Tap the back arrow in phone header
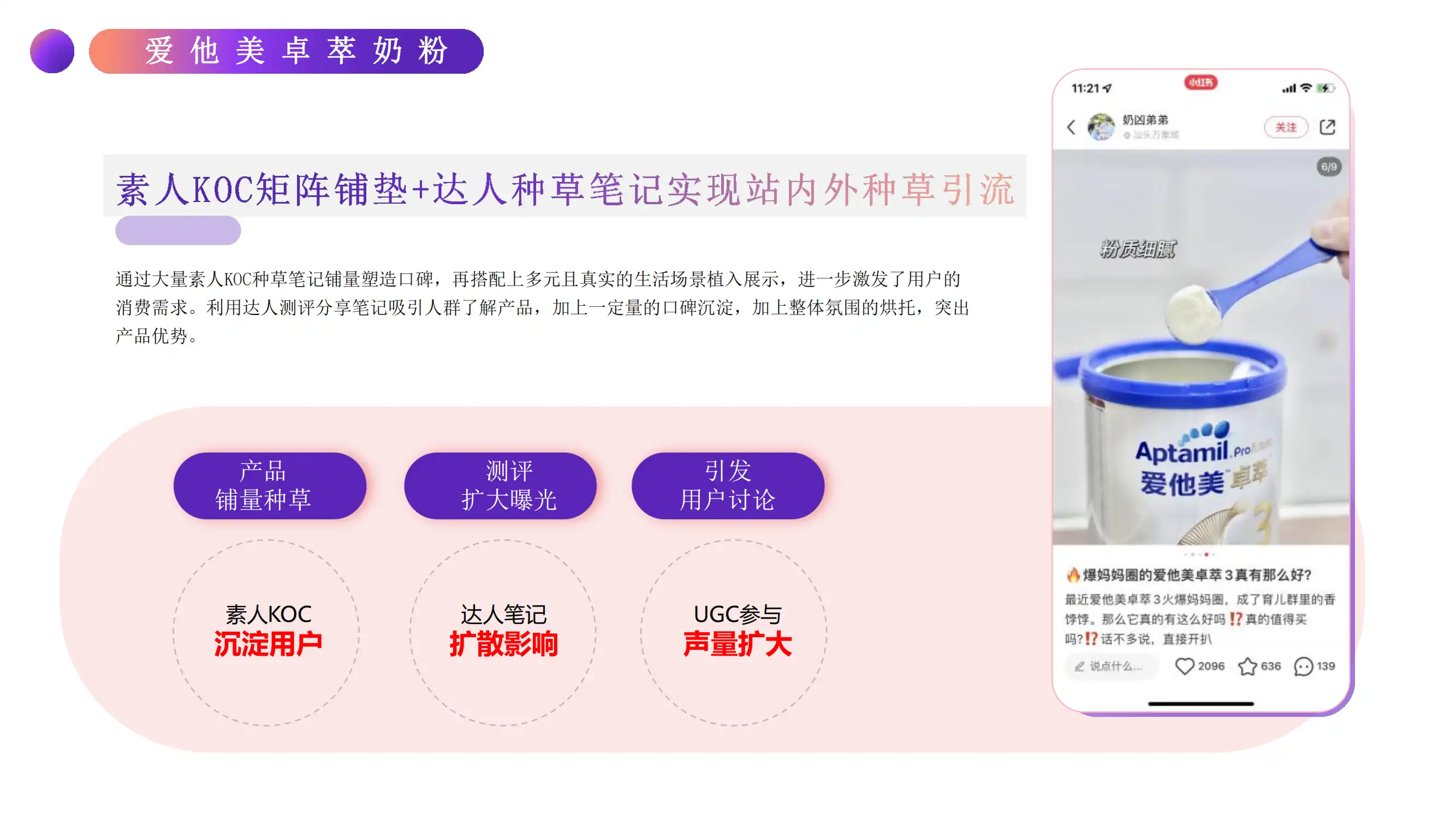 (1071, 127)
